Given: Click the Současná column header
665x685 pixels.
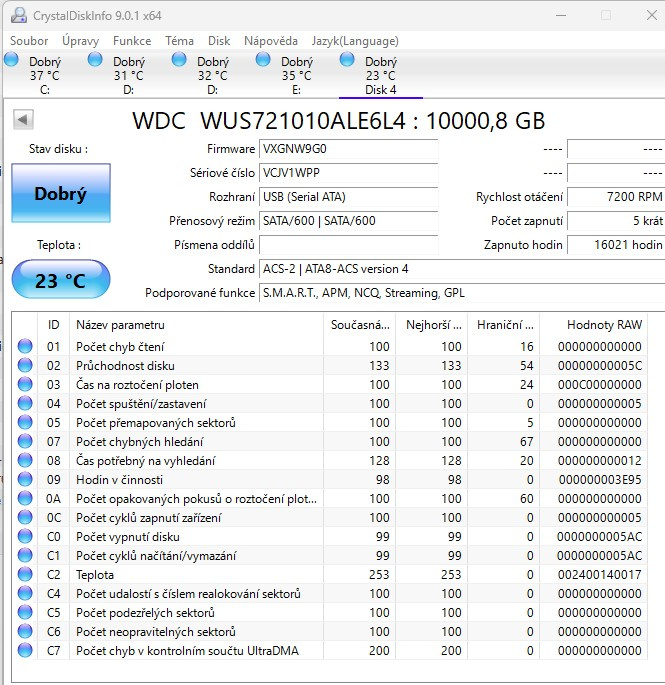Looking at the screenshot, I should pyautogui.click(x=360, y=325).
